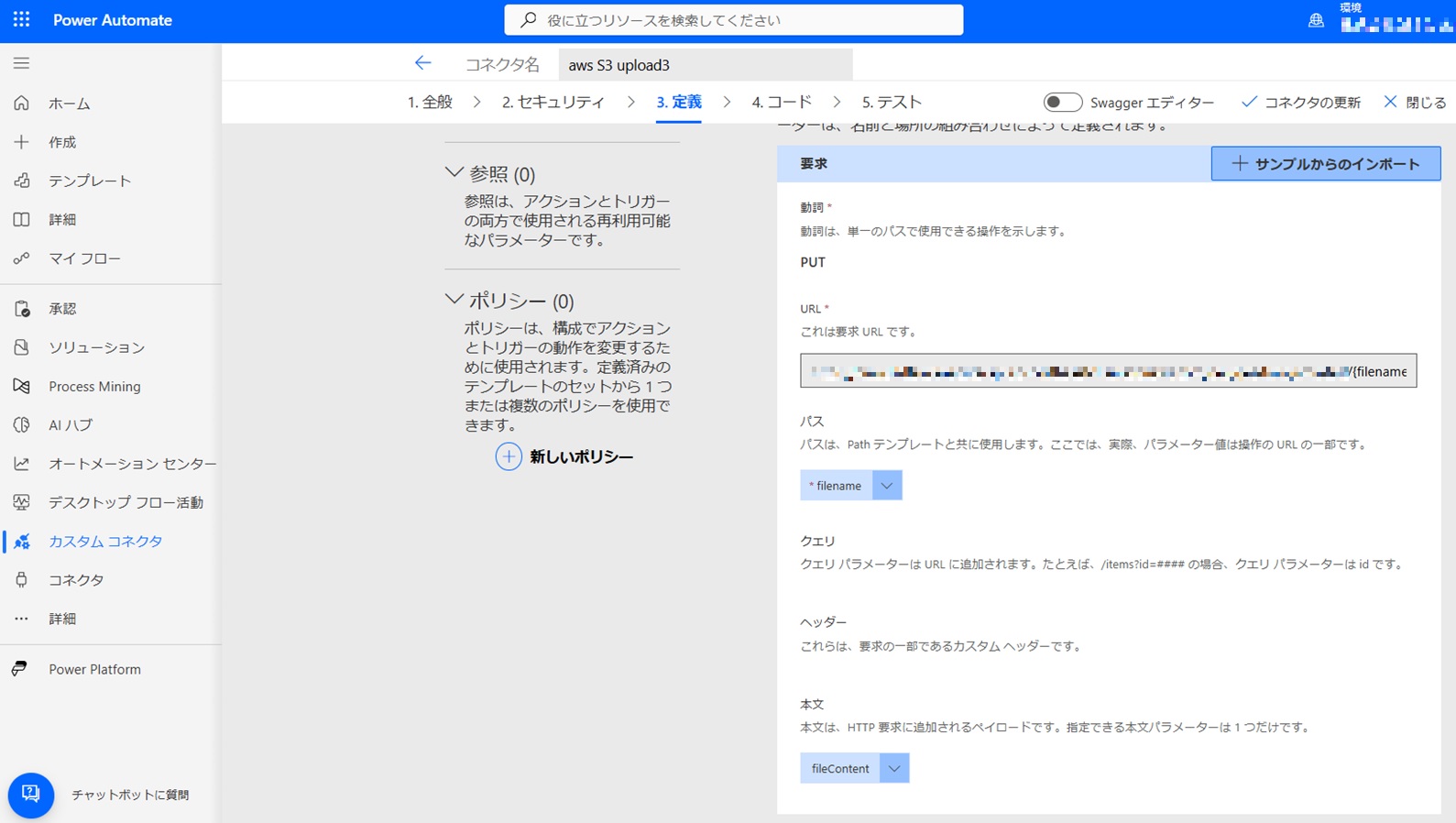
Task: Open the テンプレート icon in sidebar
Action: click(x=21, y=181)
